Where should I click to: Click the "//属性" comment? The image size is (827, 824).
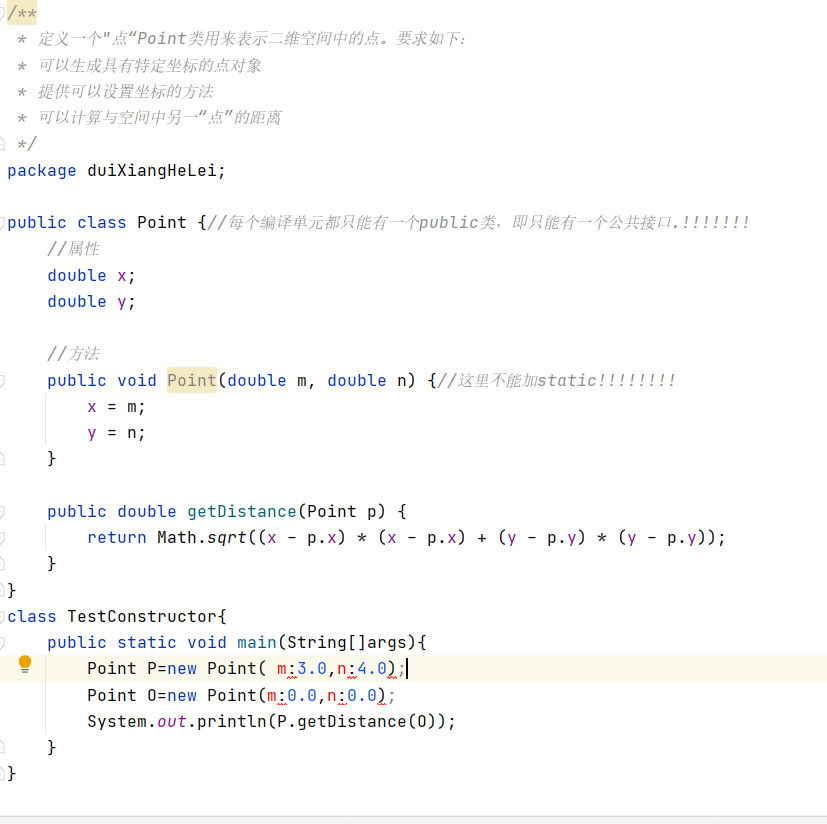point(73,248)
